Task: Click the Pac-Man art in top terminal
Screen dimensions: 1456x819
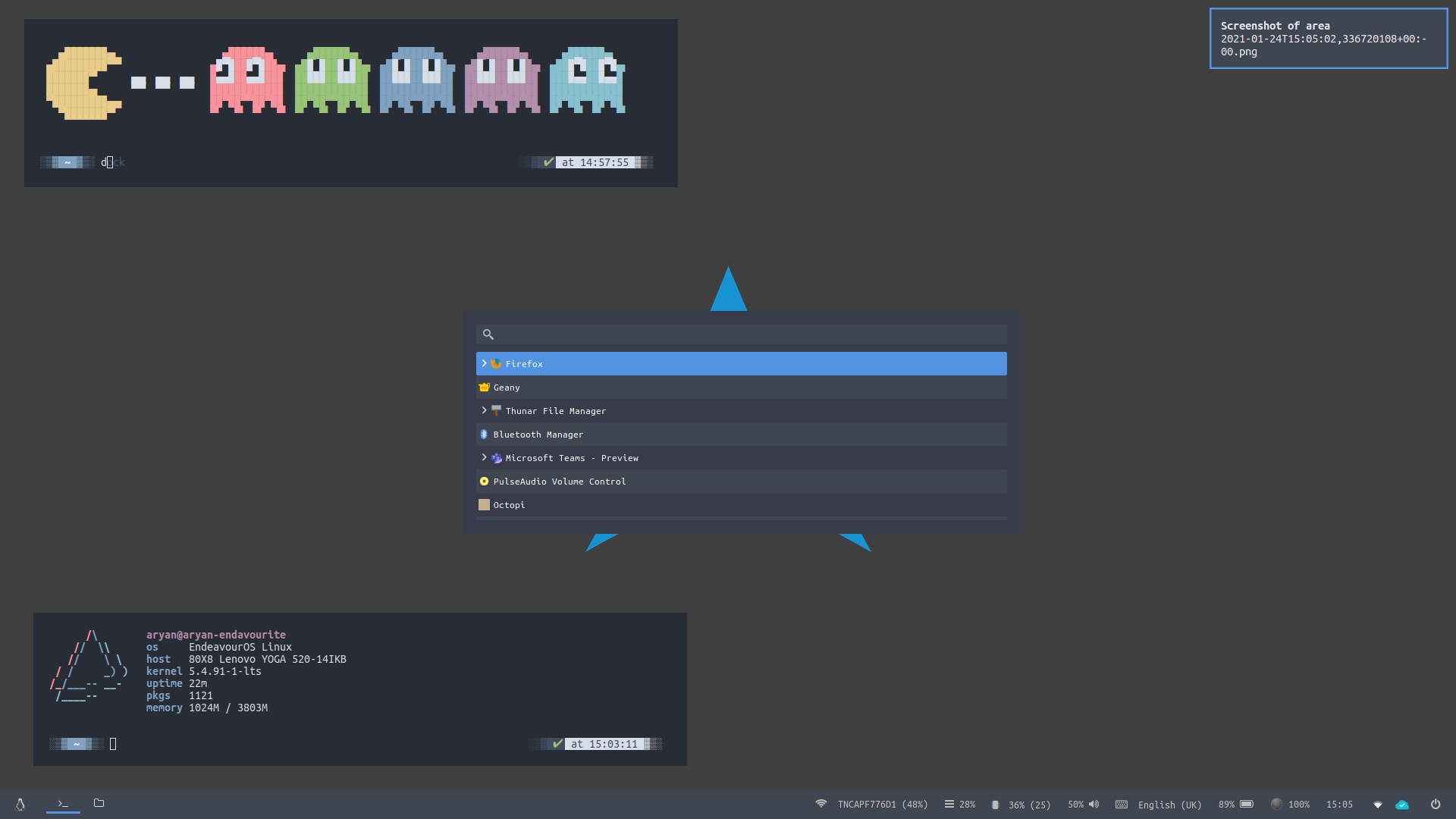Action: coord(83,83)
